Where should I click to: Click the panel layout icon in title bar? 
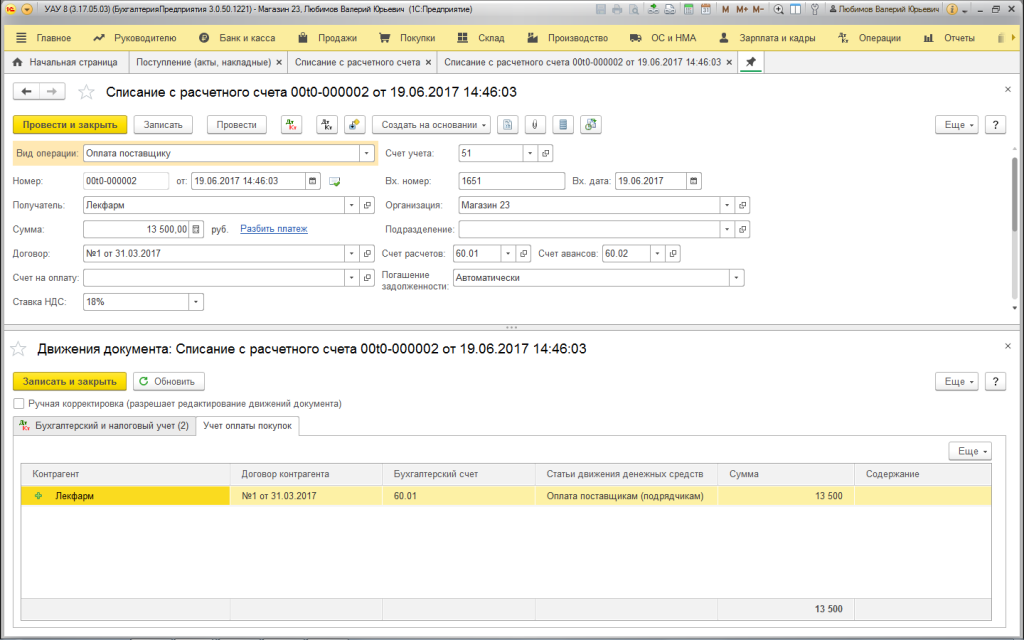[795, 10]
